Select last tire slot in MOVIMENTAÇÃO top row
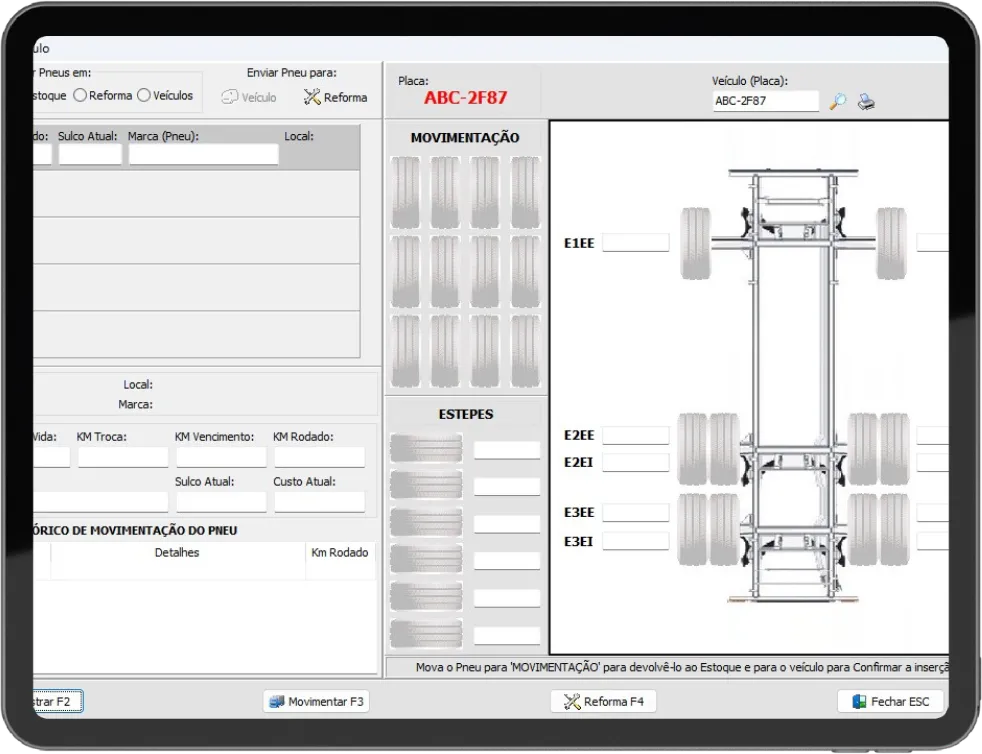This screenshot has width=982, height=754. (525, 192)
